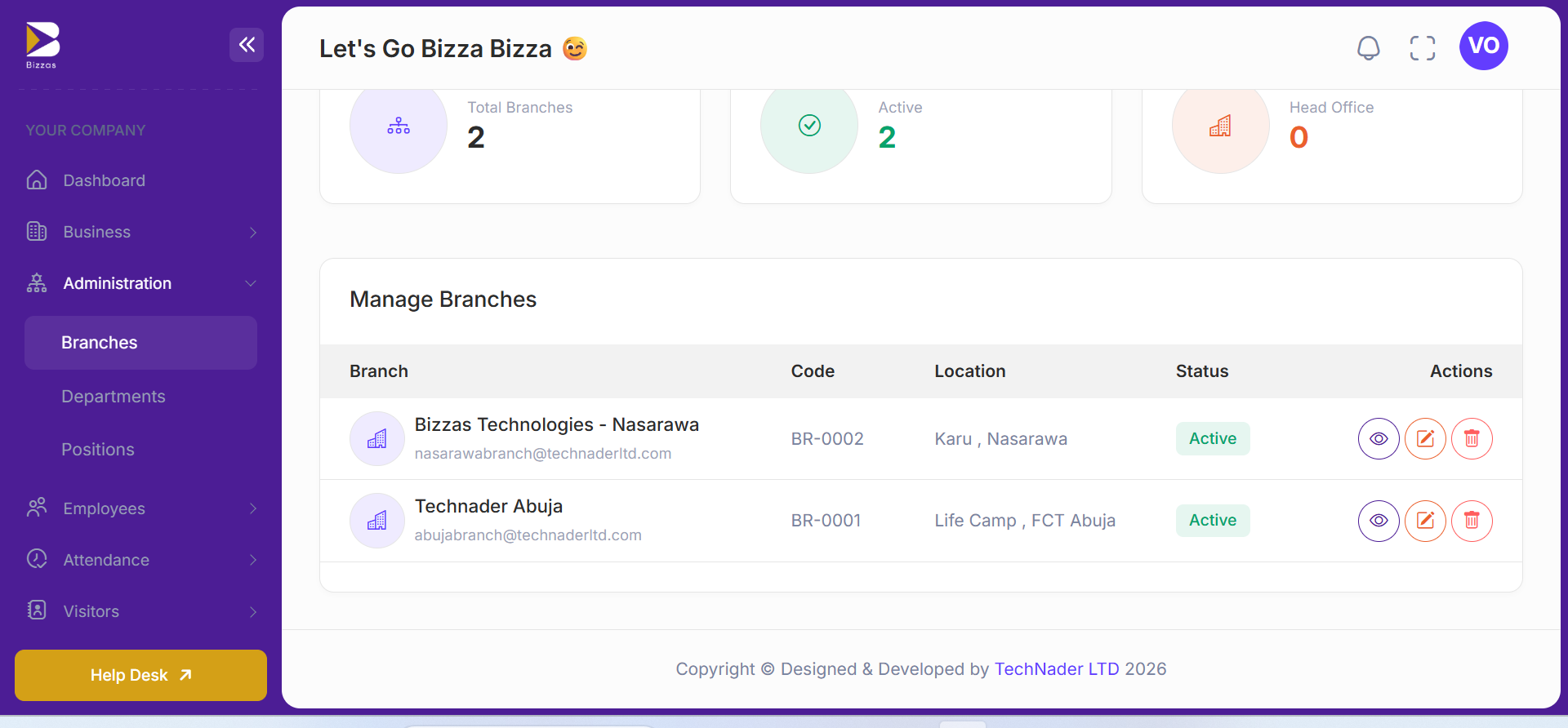Click the Active status badge for BR-0002
The image size is (1568, 728).
pyautogui.click(x=1213, y=439)
